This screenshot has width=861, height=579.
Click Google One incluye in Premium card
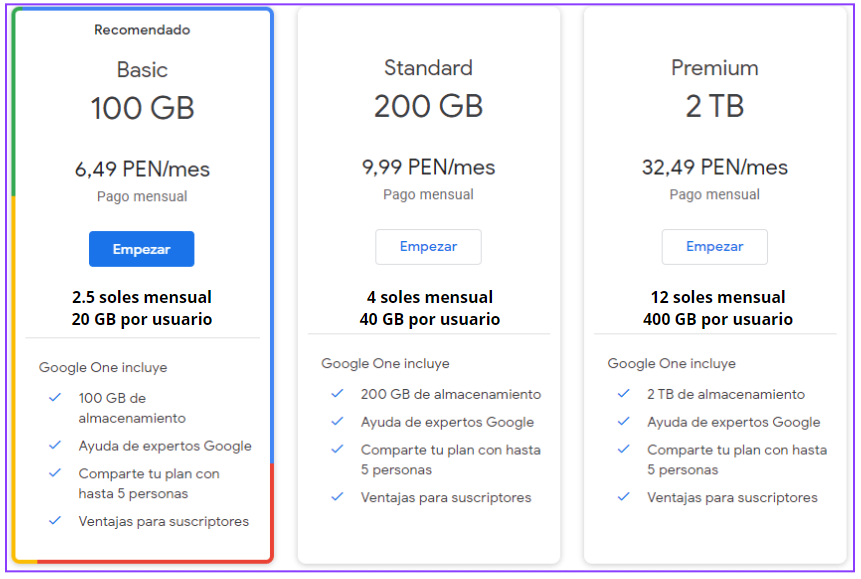671,363
